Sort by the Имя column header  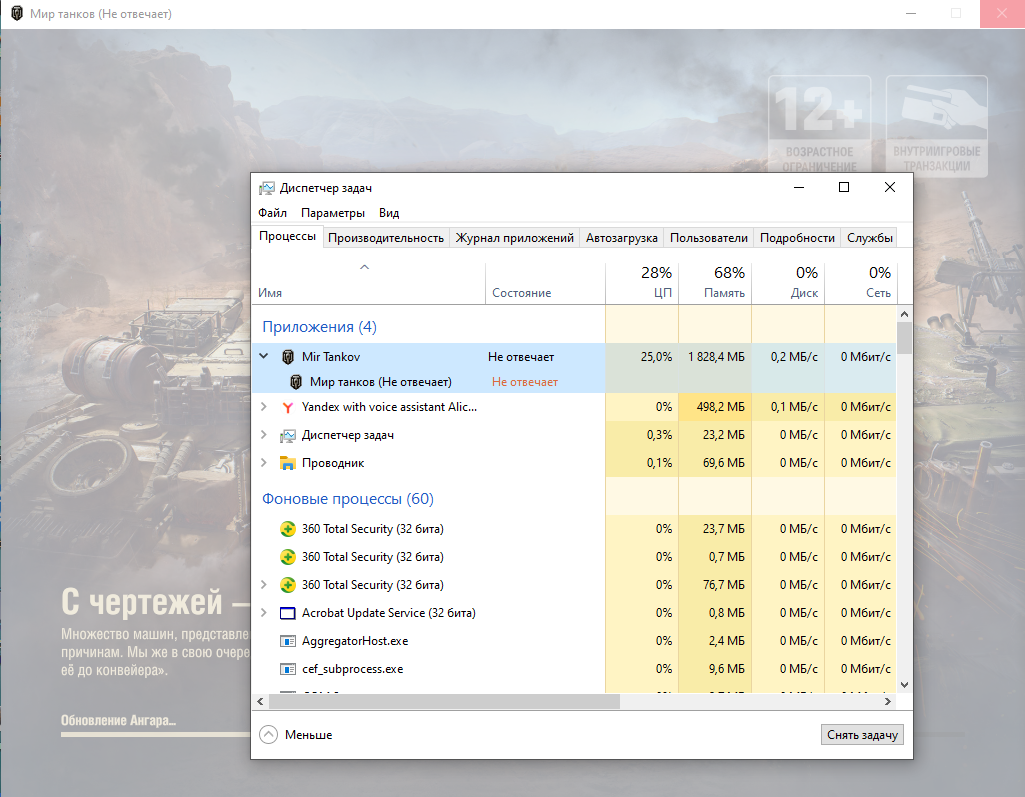pyautogui.click(x=369, y=284)
